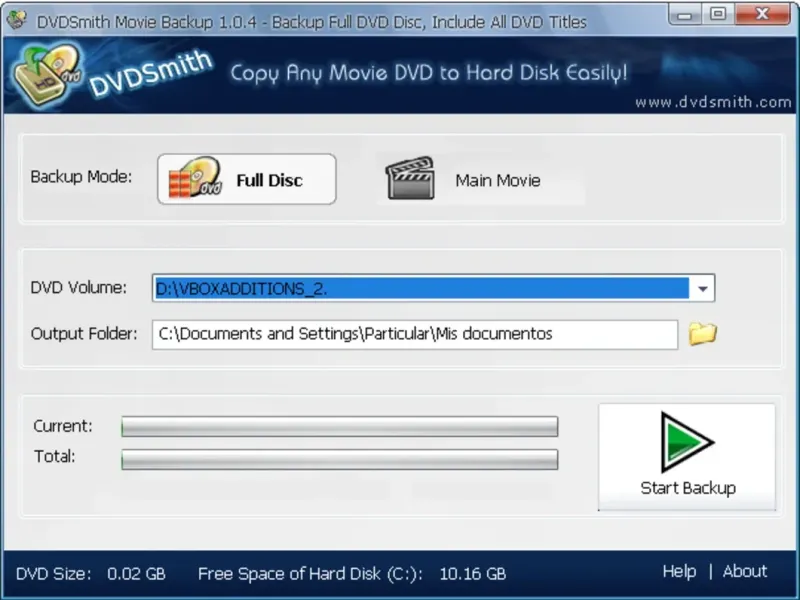The width and height of the screenshot is (800, 600).
Task: Click the 'Current:' progress label
Action: pos(63,426)
